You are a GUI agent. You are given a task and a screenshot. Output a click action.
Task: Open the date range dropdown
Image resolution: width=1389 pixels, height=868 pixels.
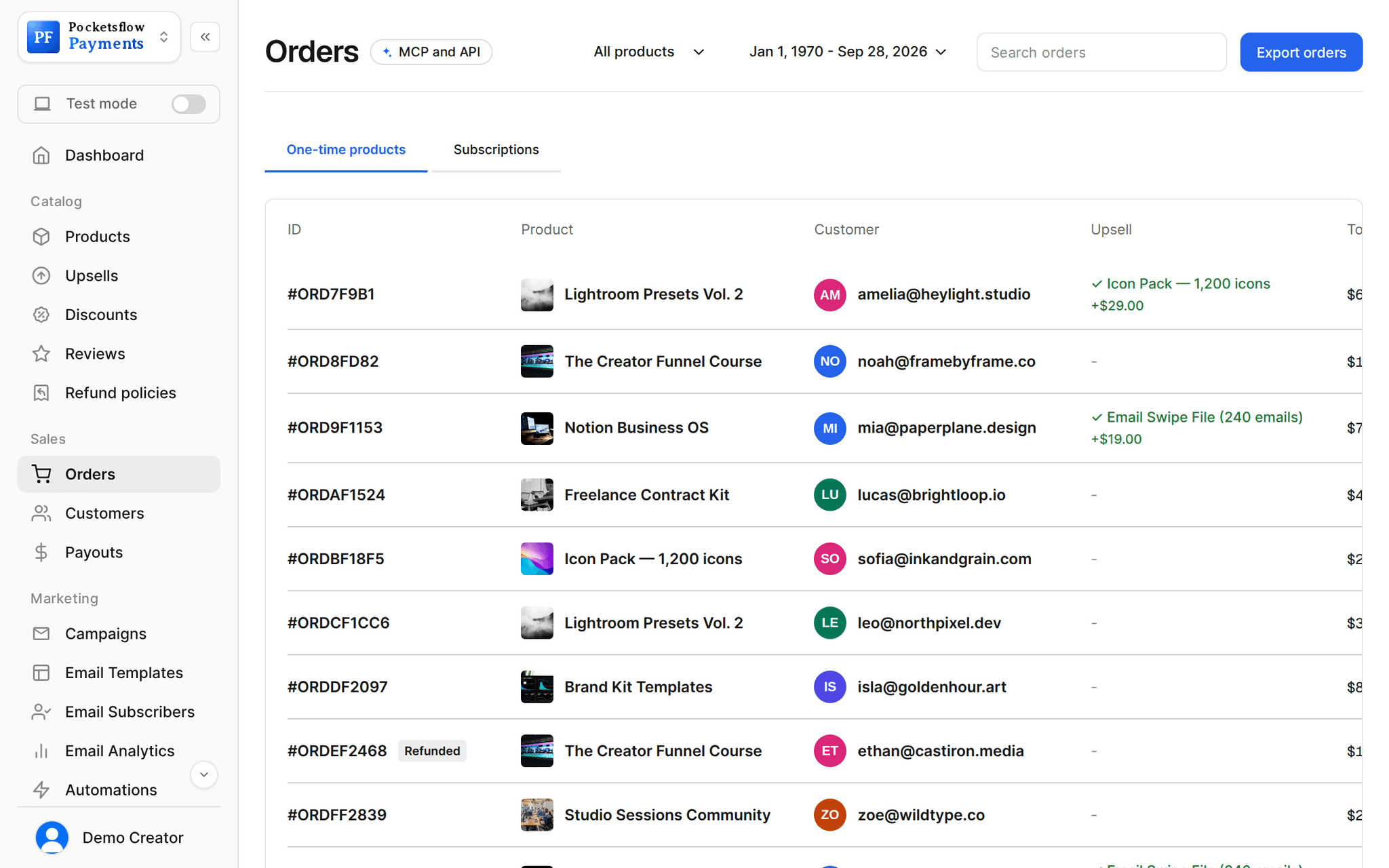pos(848,52)
